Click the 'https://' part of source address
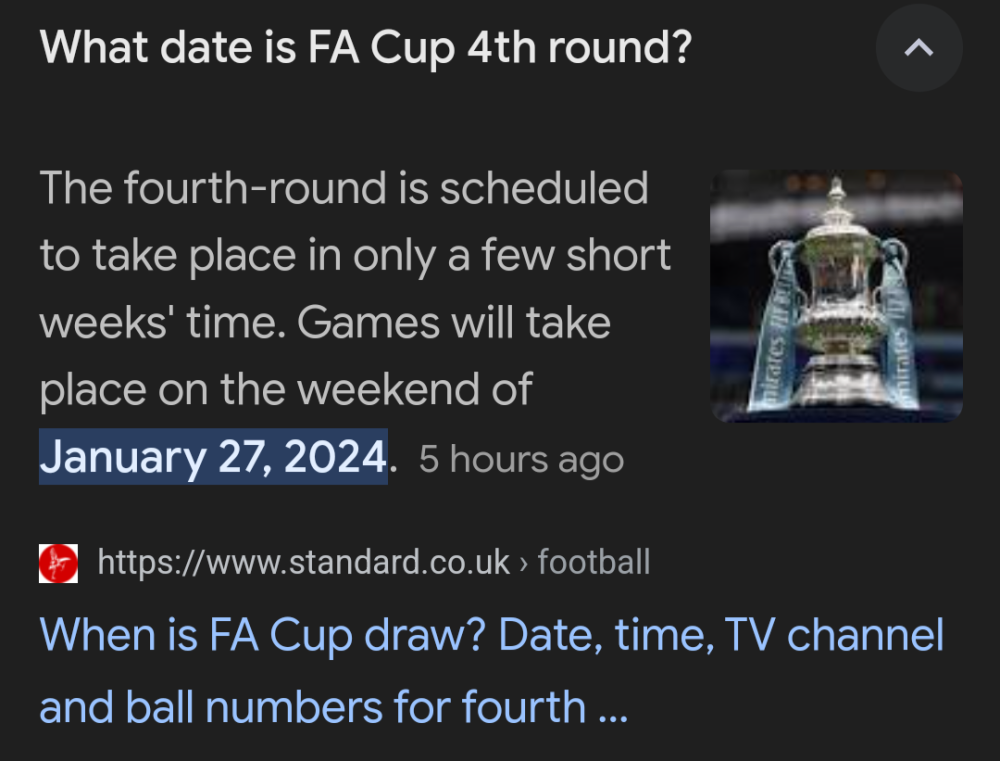This screenshot has height=761, width=1000. 138,563
